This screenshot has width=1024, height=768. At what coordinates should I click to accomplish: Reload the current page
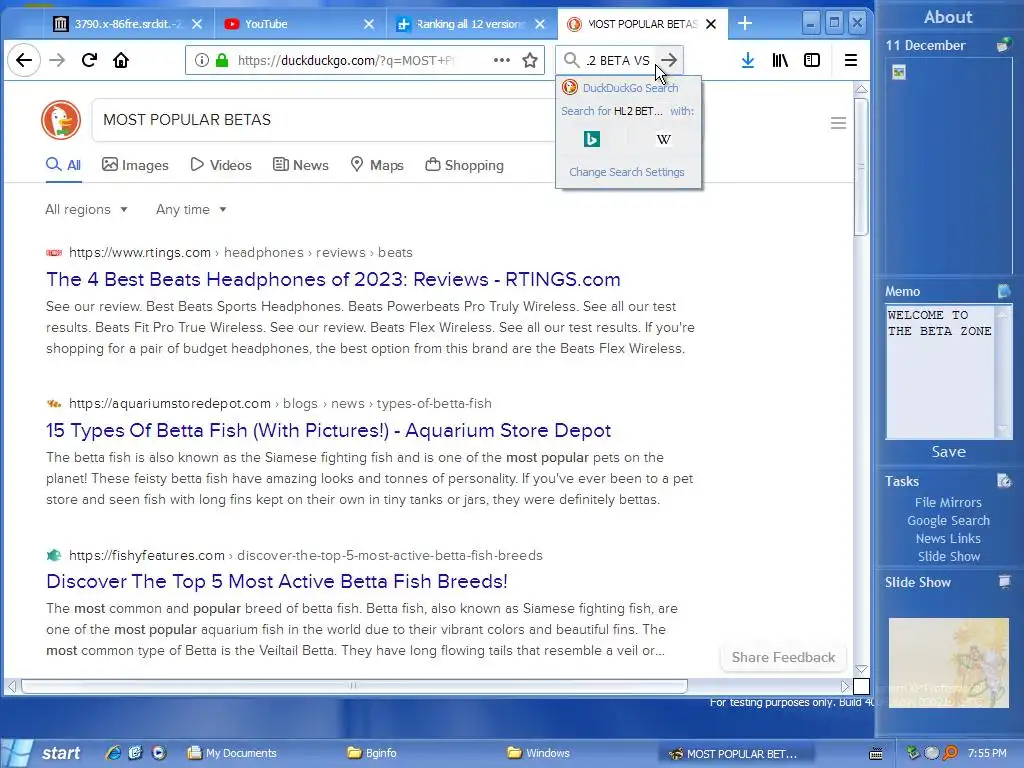coord(89,60)
